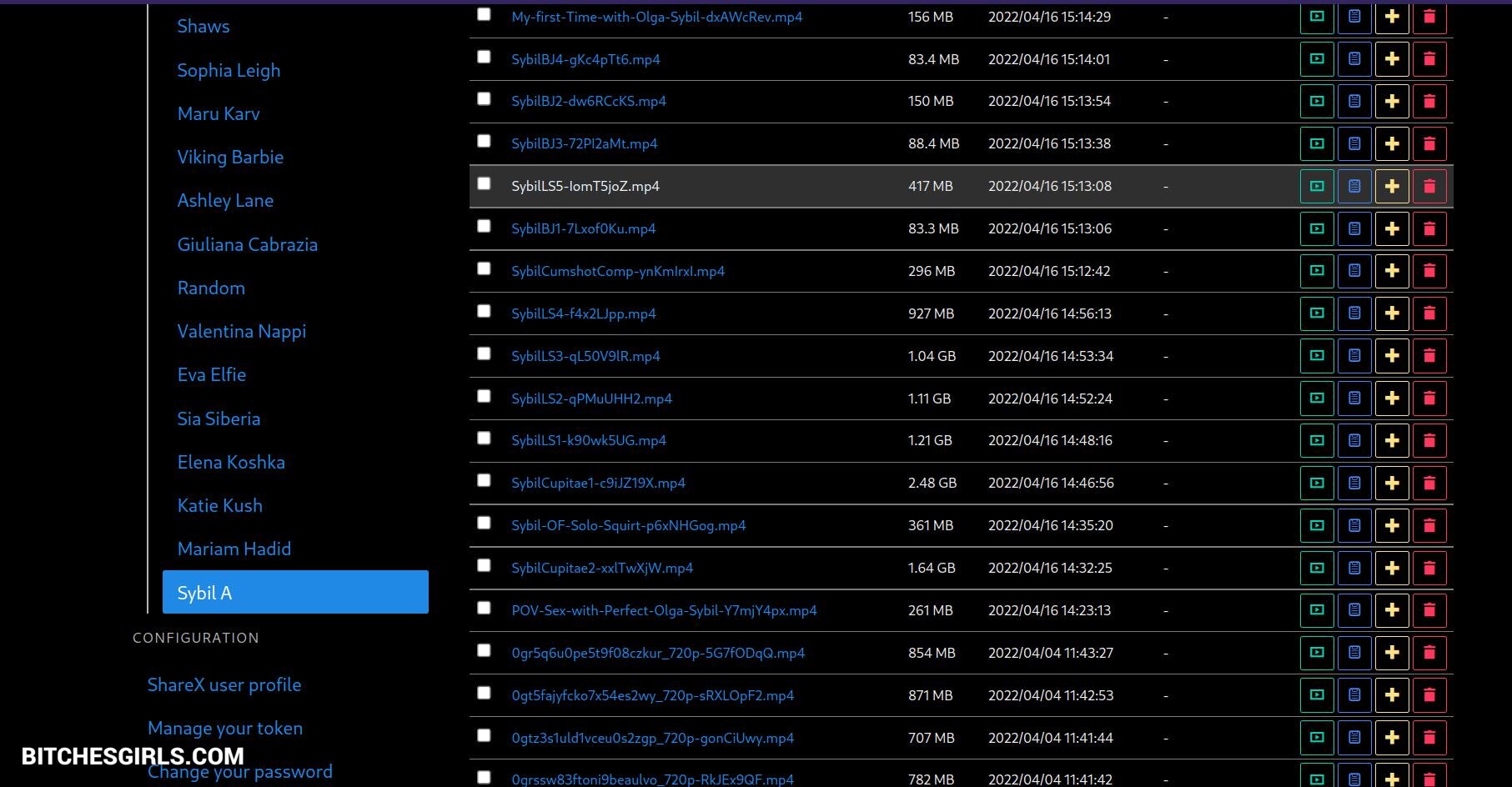Check the box for SybilCupitae2-xxlTwXjW.mp4
The height and width of the screenshot is (787, 1512).
coord(484,565)
